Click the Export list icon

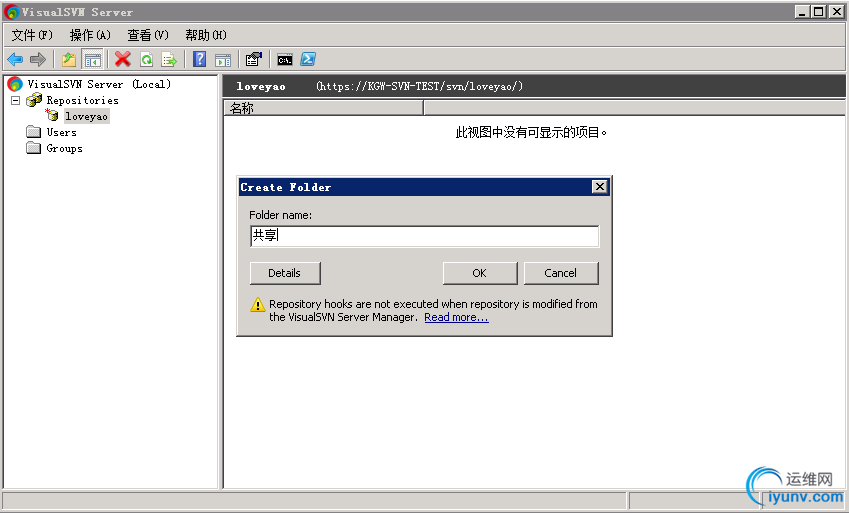click(169, 60)
